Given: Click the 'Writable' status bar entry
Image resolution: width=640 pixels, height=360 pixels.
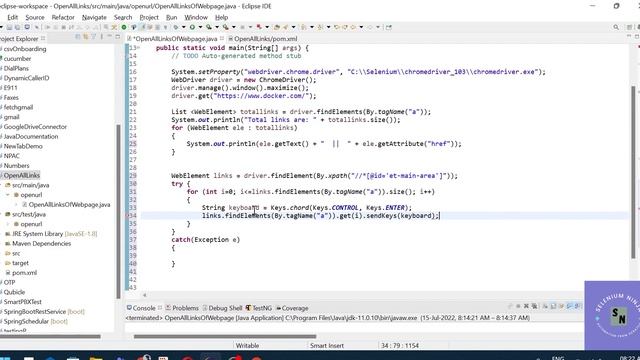Looking at the screenshot, I should click(247, 345).
